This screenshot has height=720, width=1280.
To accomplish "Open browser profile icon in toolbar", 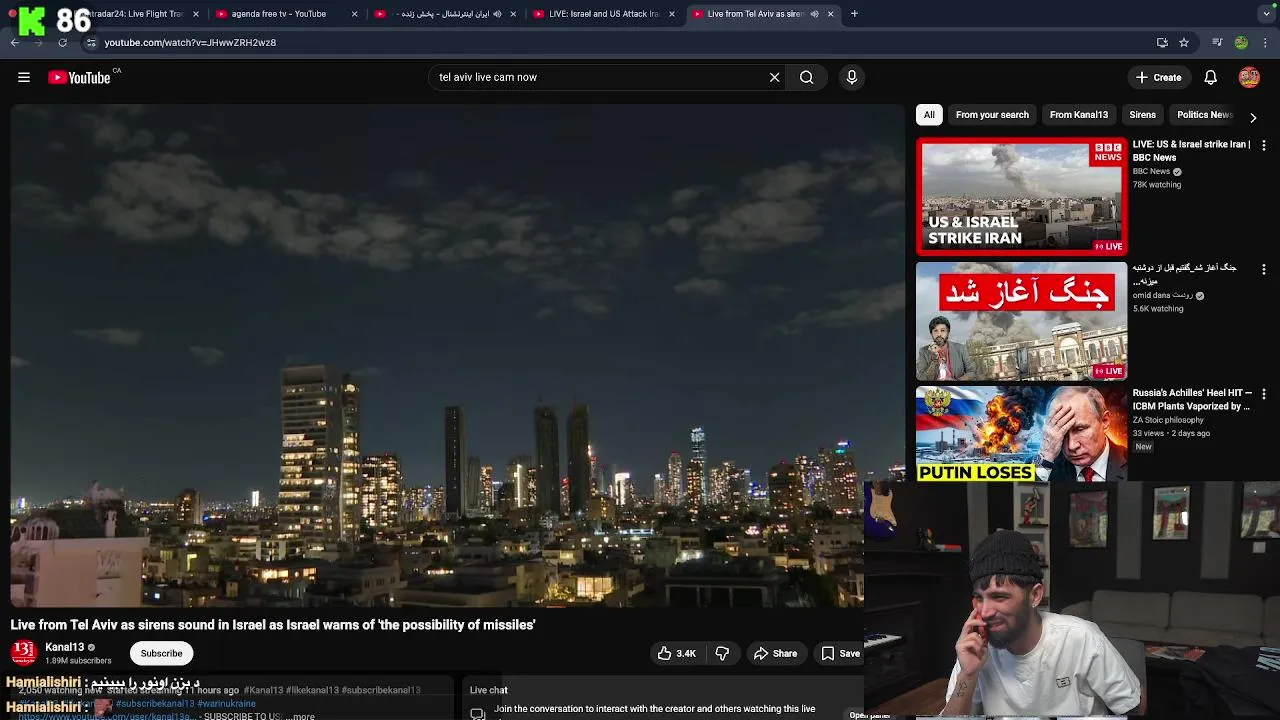I will (x=1241, y=42).
